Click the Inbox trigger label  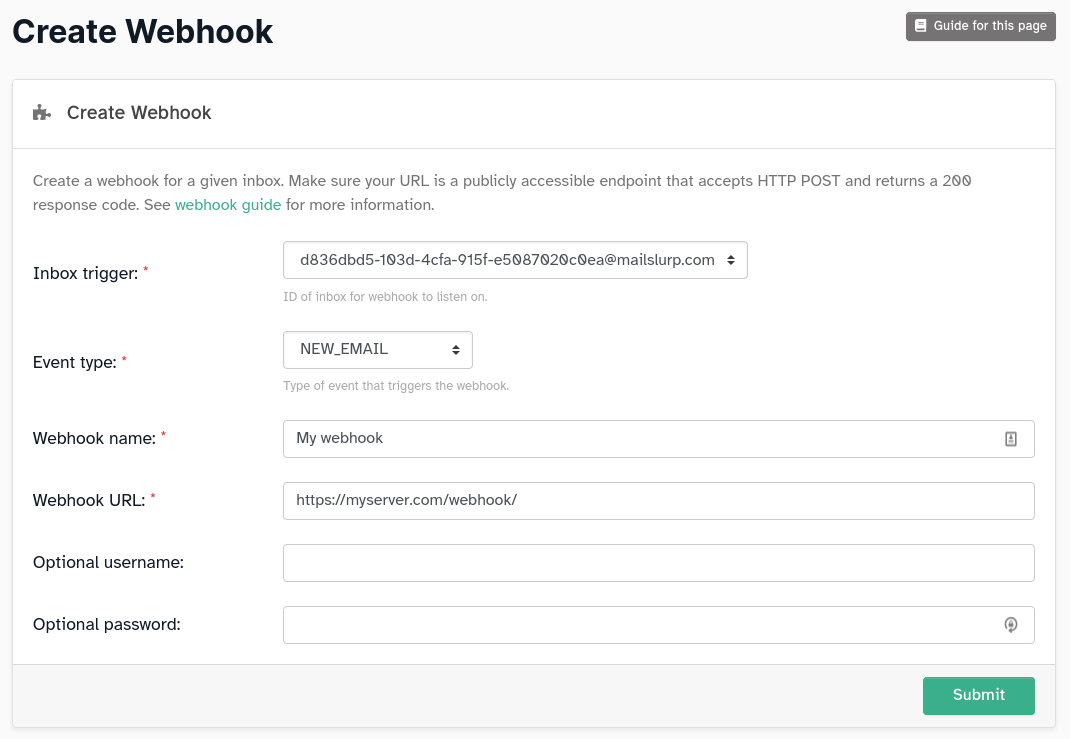pos(85,273)
